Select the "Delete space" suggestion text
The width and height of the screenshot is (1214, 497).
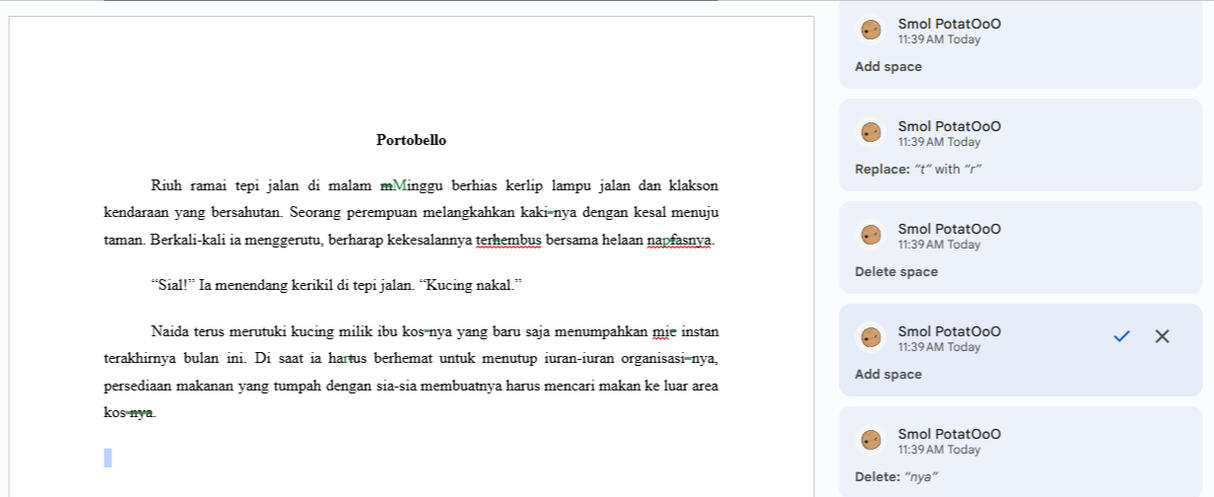click(x=896, y=272)
